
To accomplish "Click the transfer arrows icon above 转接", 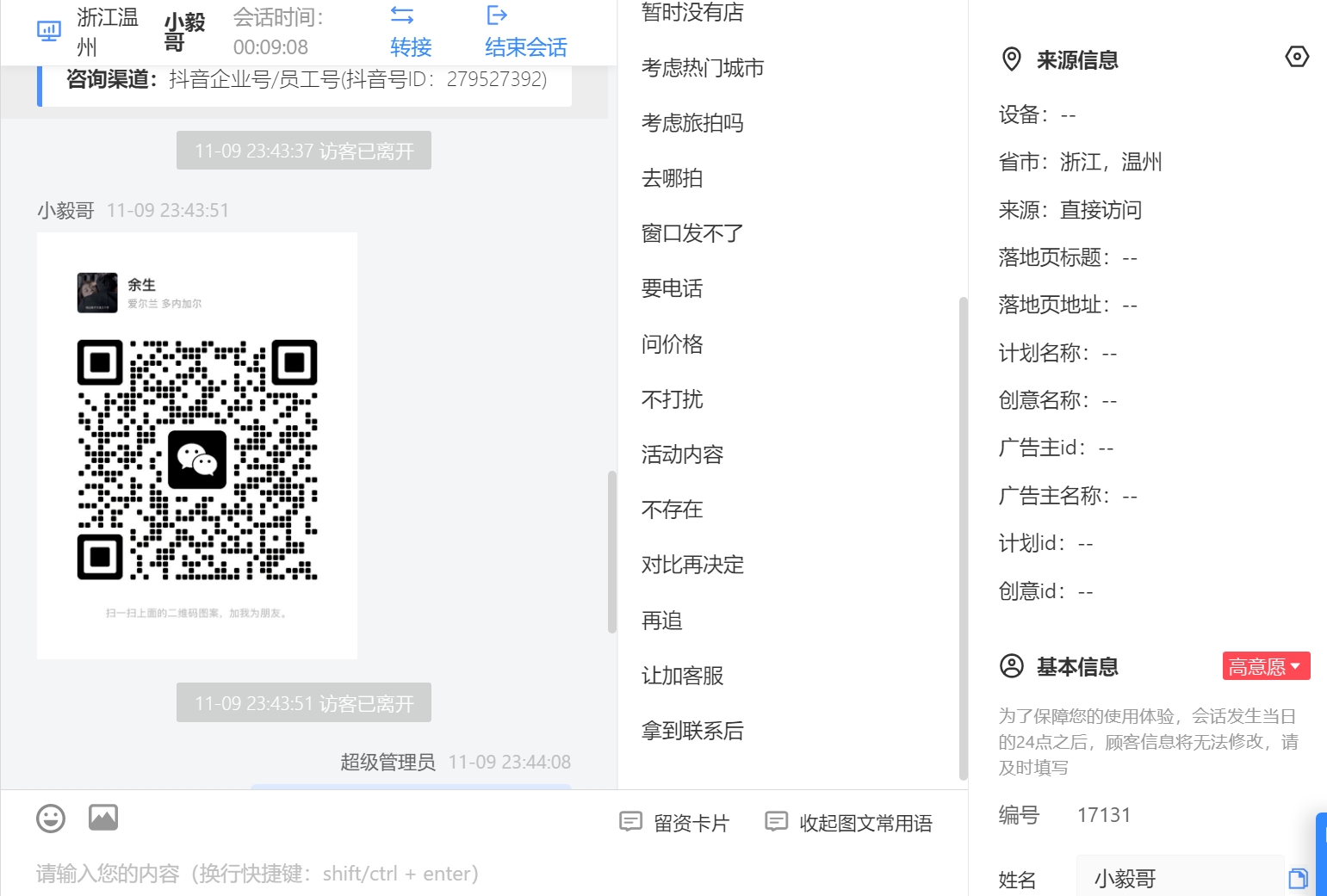I will 402,15.
